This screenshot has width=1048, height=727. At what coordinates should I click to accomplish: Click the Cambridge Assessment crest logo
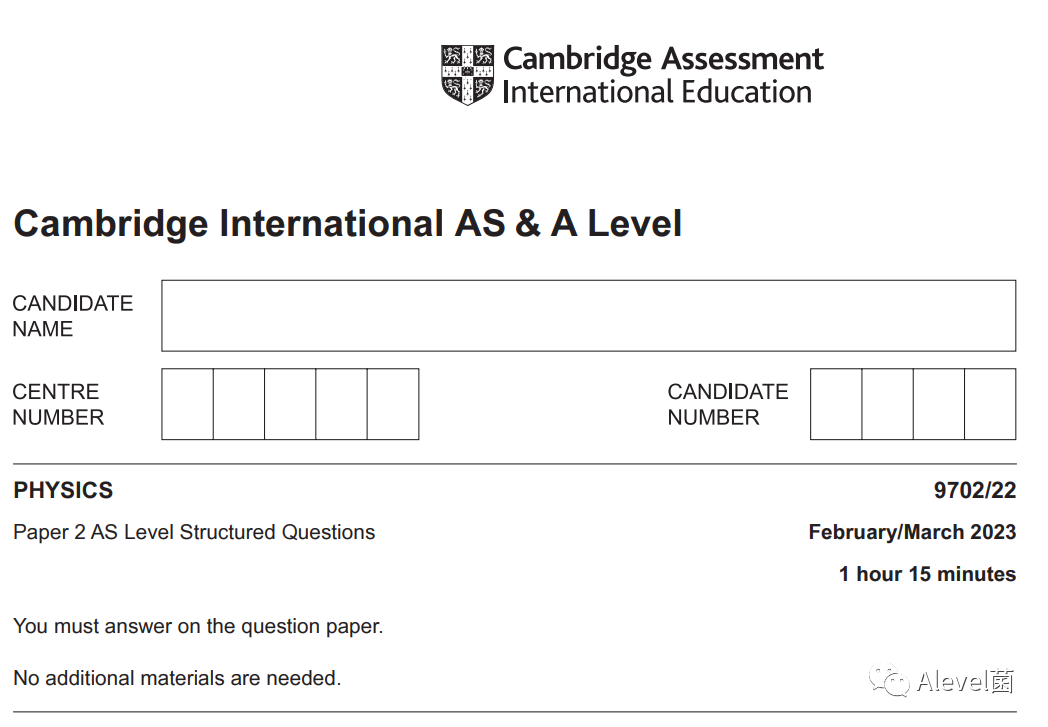pos(467,75)
